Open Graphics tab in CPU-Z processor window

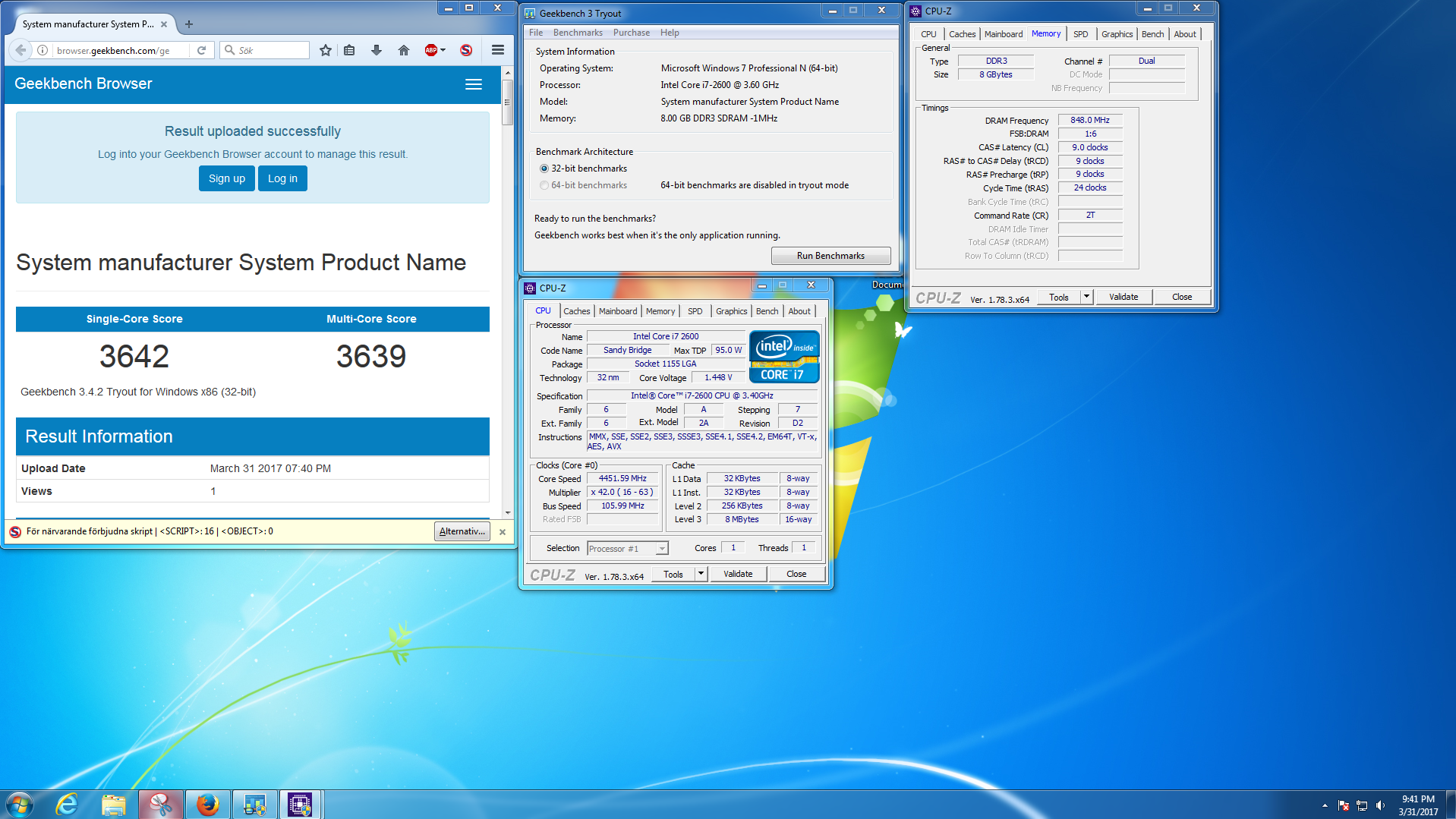[x=732, y=311]
